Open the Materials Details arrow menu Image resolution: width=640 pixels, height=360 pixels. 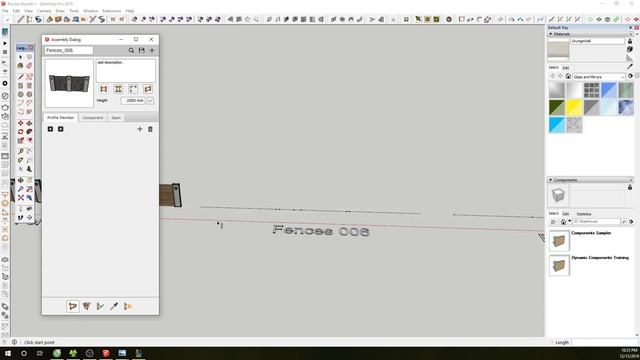[631, 76]
